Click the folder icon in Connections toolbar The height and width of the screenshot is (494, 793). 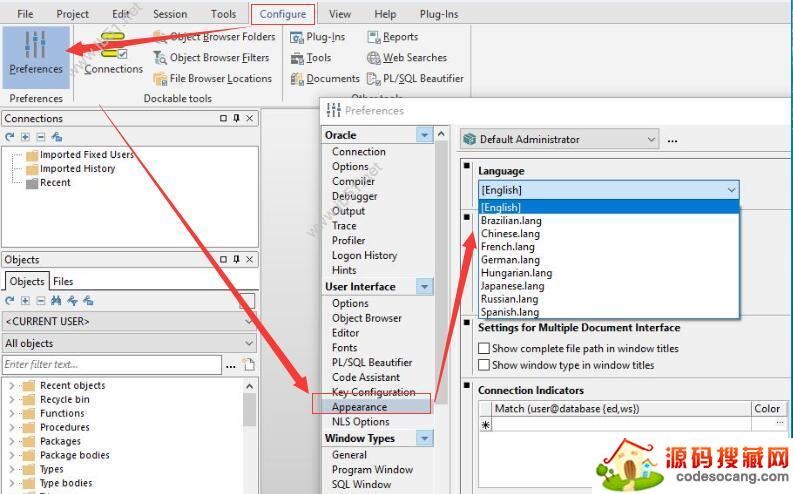[x=57, y=137]
